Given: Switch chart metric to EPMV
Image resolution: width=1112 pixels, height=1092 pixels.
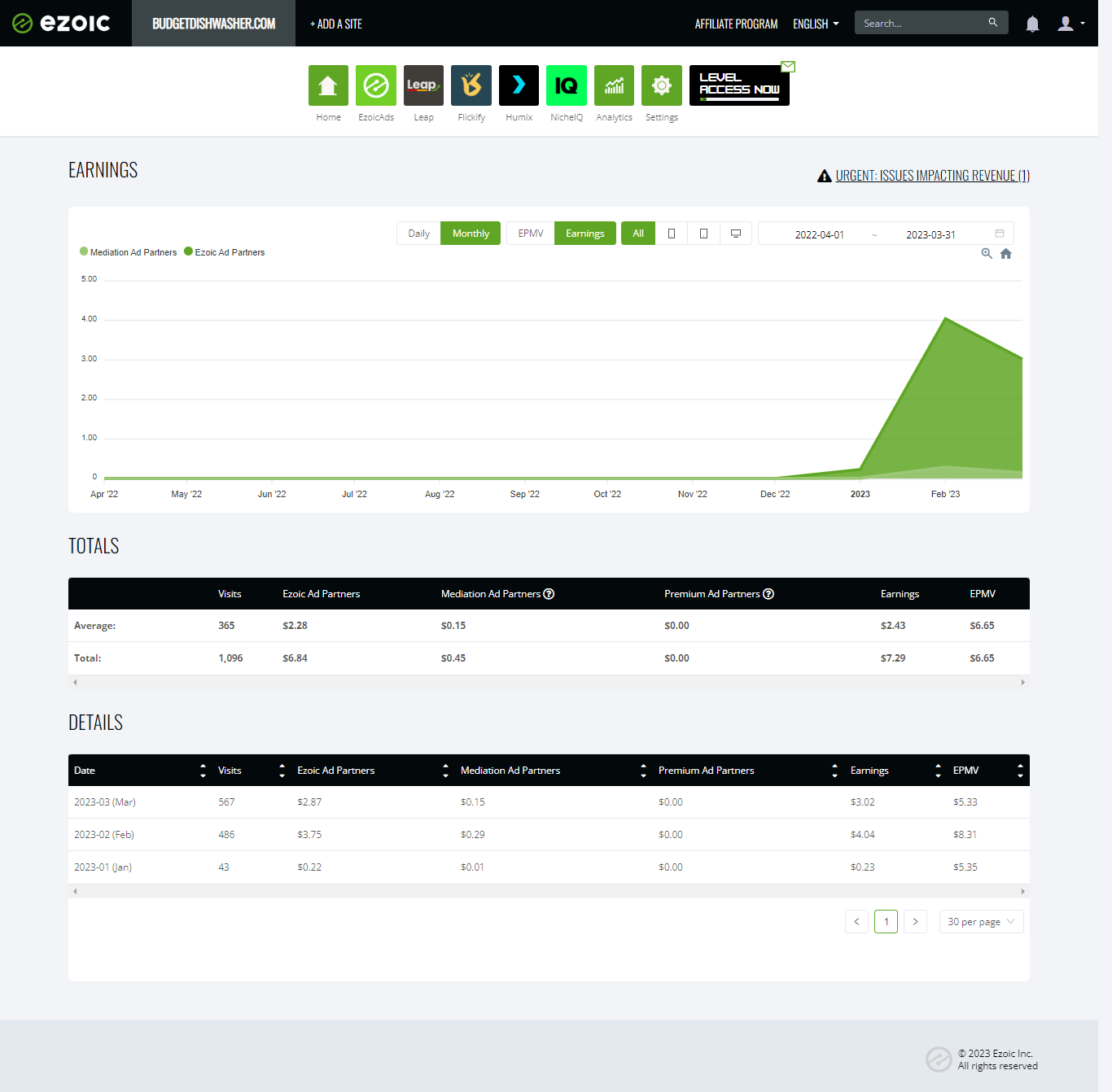Looking at the screenshot, I should coord(531,234).
